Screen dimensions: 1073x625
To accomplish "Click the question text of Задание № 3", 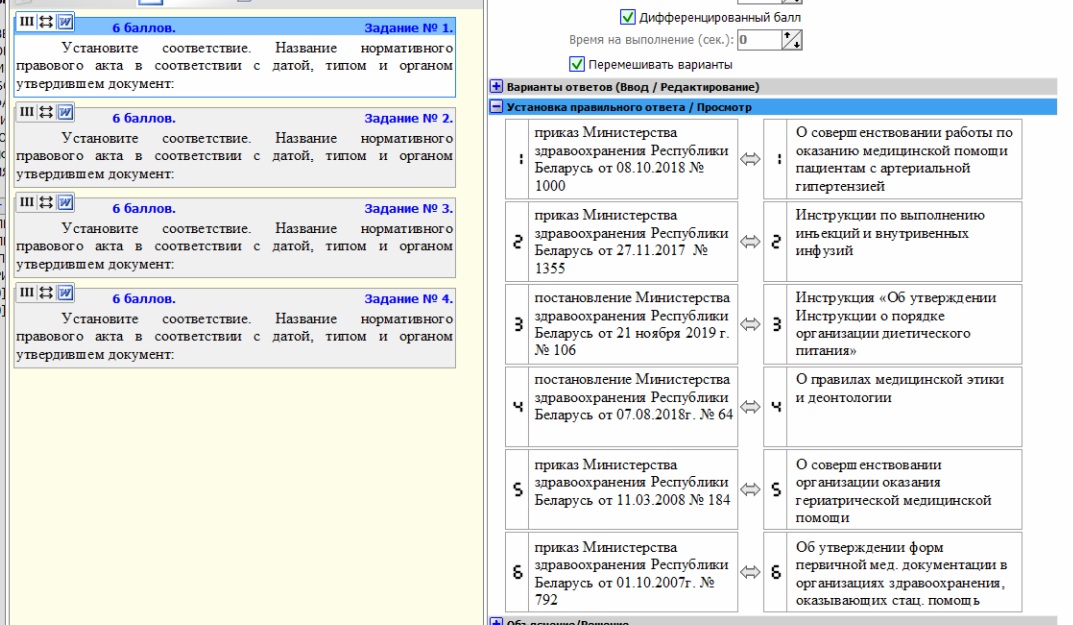I will 235,246.
